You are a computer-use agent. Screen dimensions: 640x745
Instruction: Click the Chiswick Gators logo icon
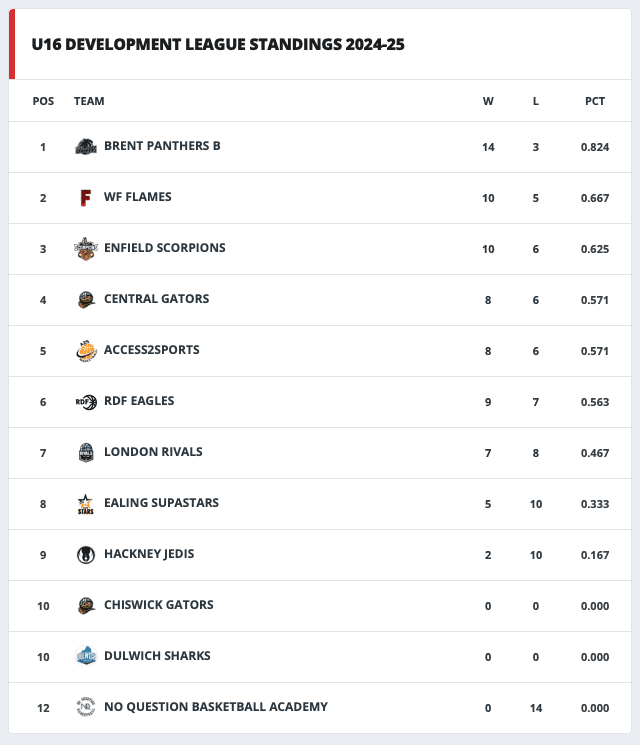[x=86, y=606]
